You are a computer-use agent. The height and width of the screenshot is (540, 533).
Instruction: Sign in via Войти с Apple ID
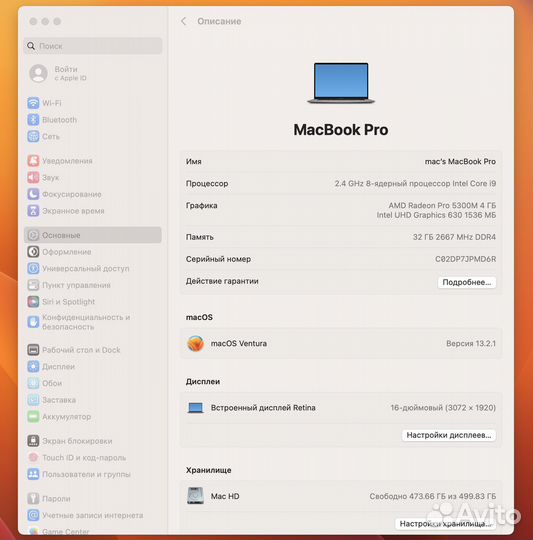pos(59,73)
